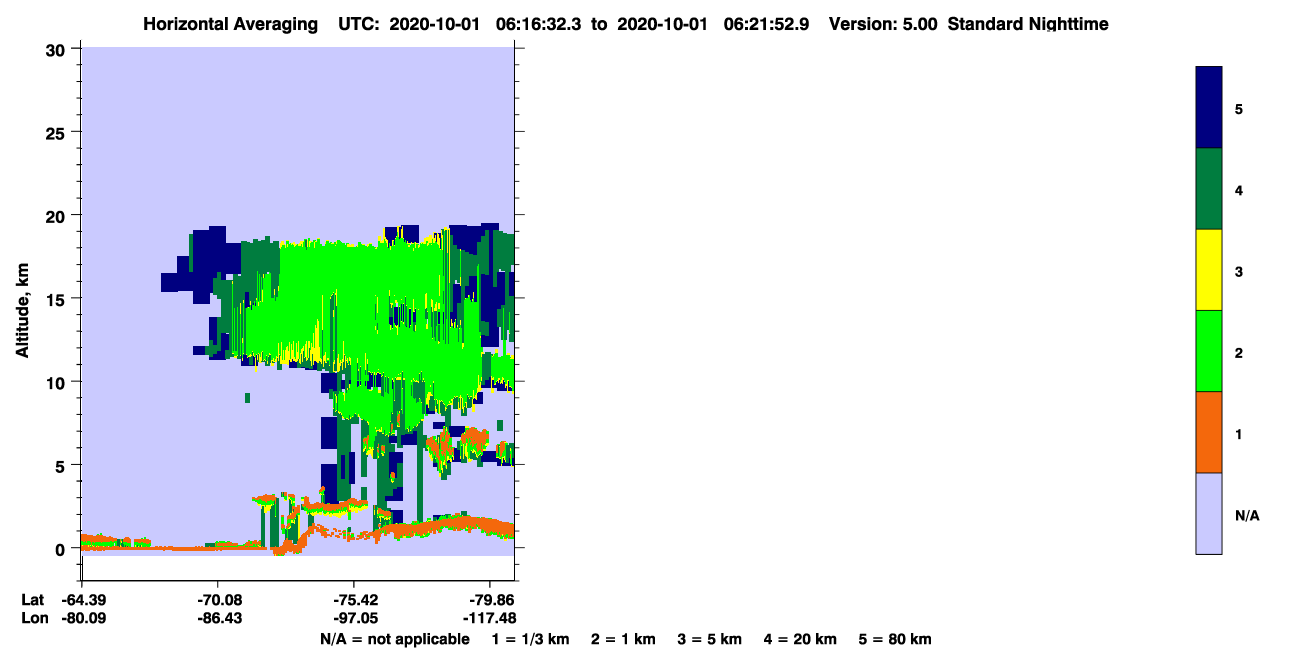
Task: Click the y-axis tick label 5
Action: click(62, 466)
